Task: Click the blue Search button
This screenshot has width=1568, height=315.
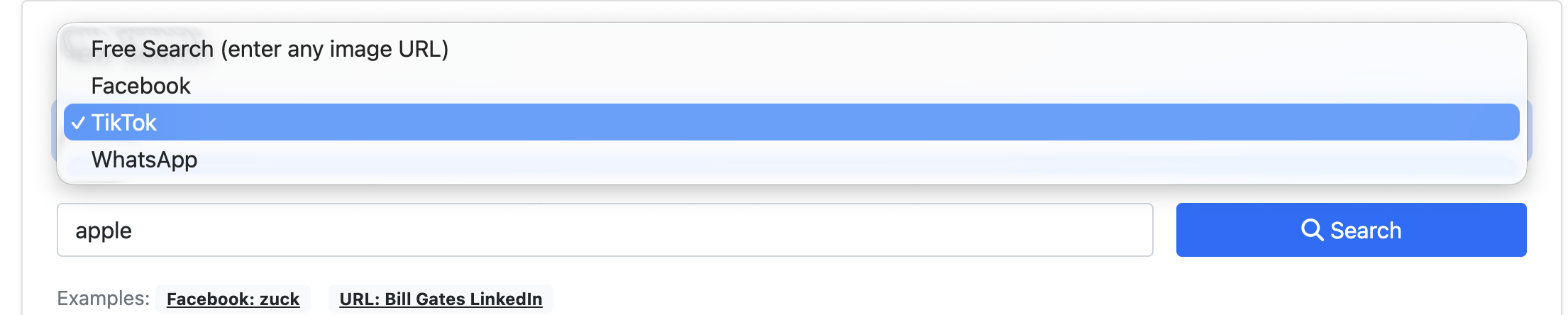Action: tap(1351, 230)
